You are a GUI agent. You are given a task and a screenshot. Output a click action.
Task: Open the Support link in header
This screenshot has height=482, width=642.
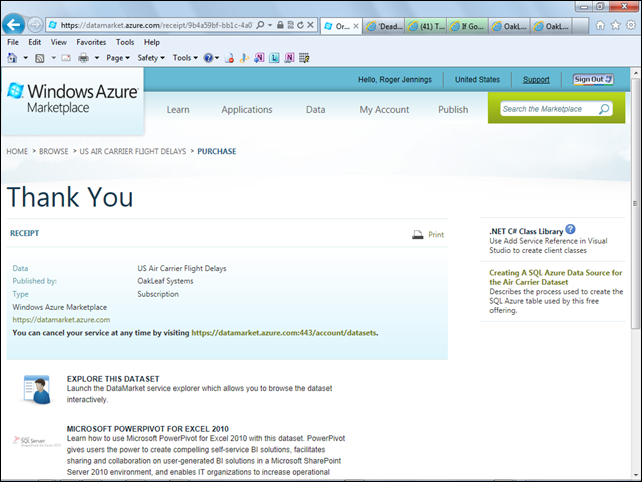click(535, 79)
